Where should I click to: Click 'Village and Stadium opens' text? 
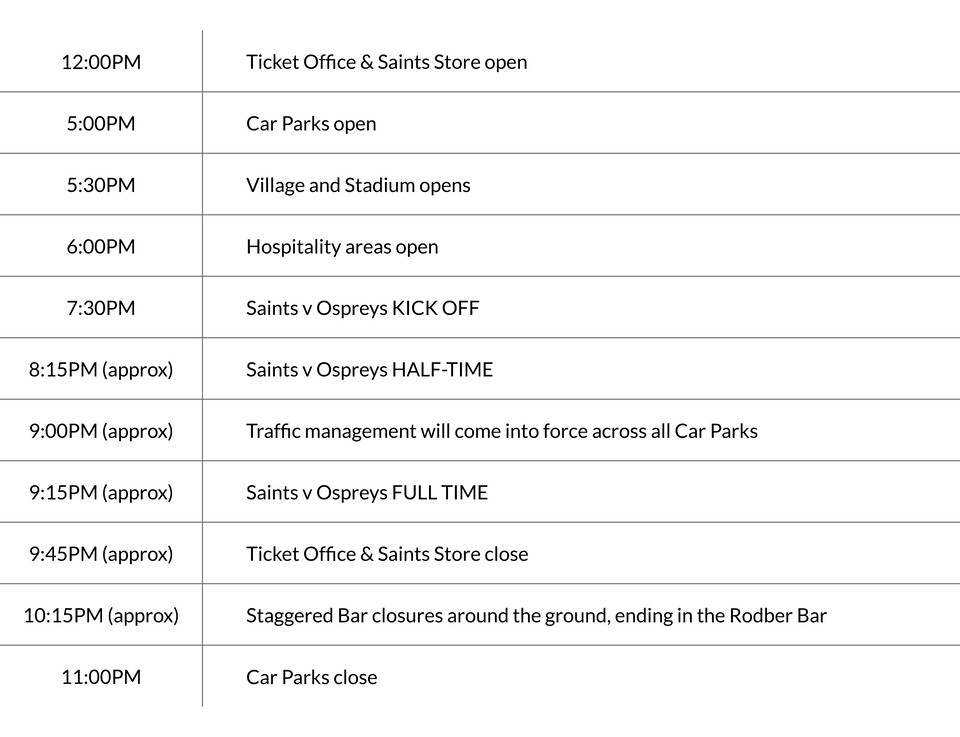coord(358,185)
